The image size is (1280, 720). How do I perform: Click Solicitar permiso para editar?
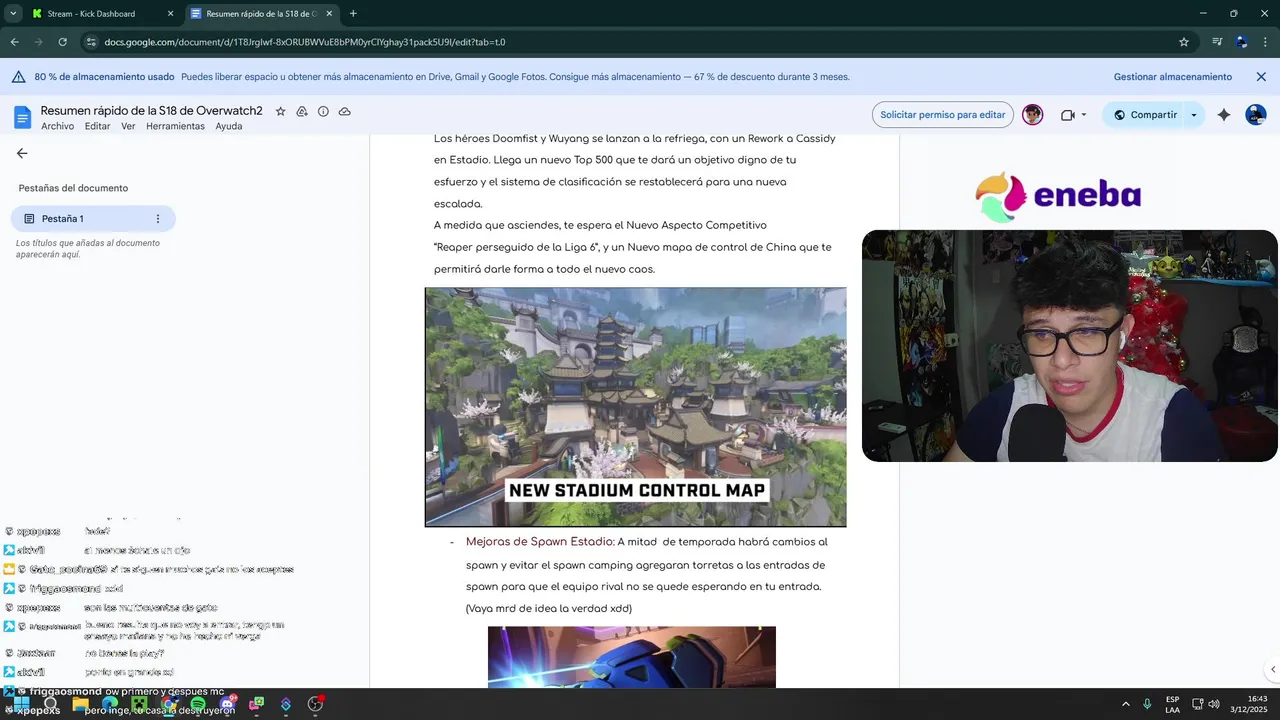(x=943, y=115)
